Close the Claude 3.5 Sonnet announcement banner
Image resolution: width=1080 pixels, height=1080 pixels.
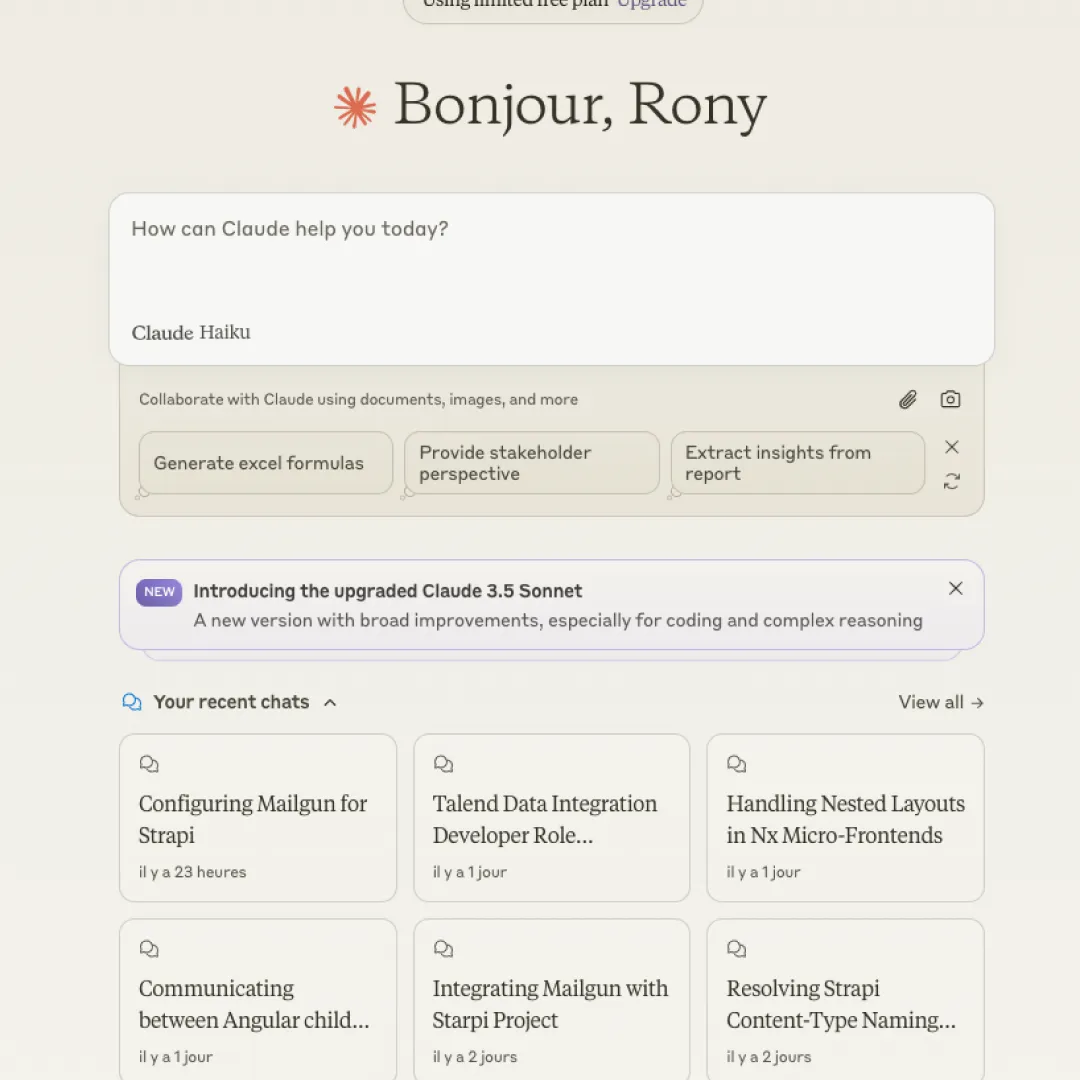pyautogui.click(x=955, y=589)
